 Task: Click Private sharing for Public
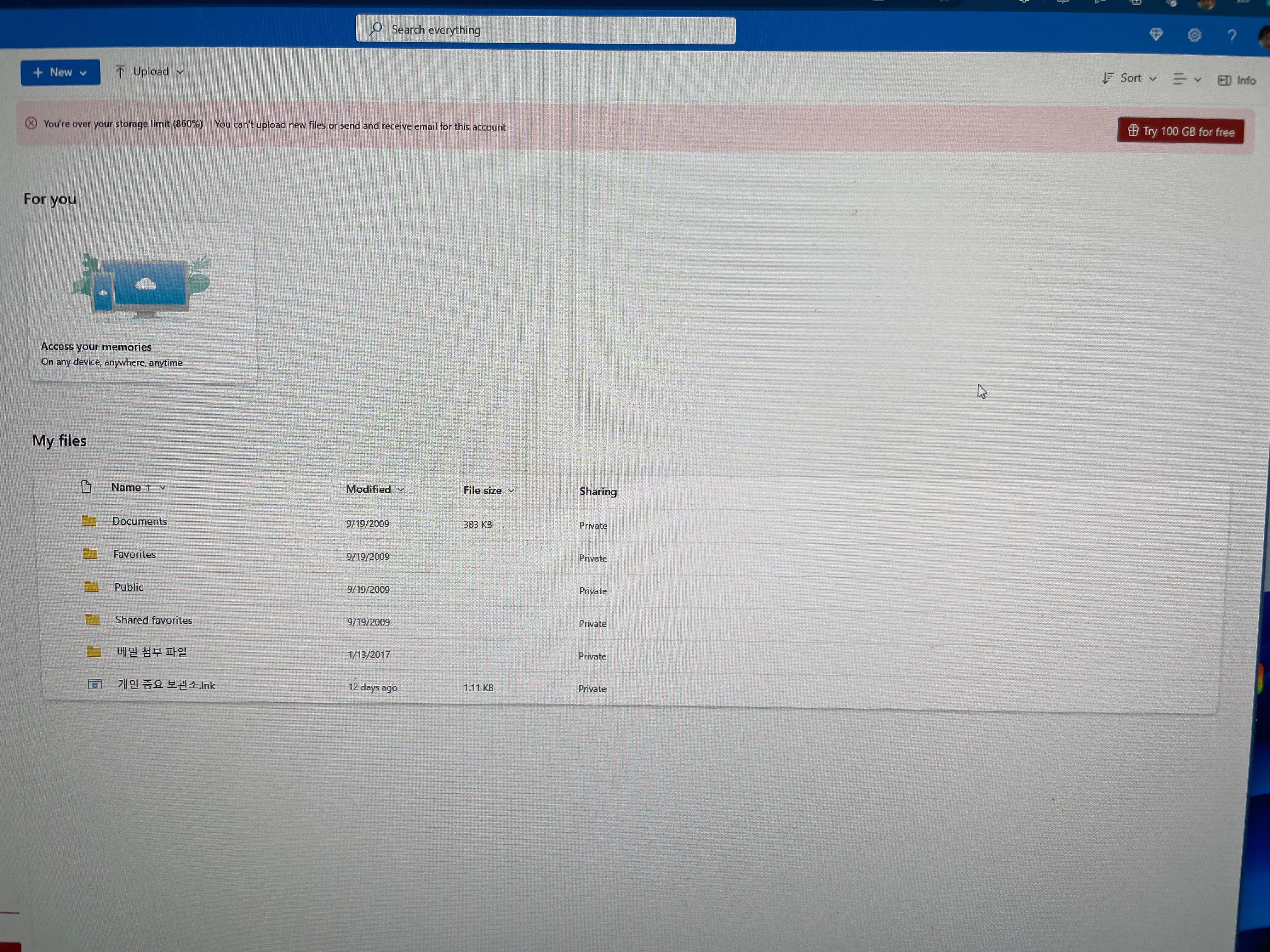(592, 591)
